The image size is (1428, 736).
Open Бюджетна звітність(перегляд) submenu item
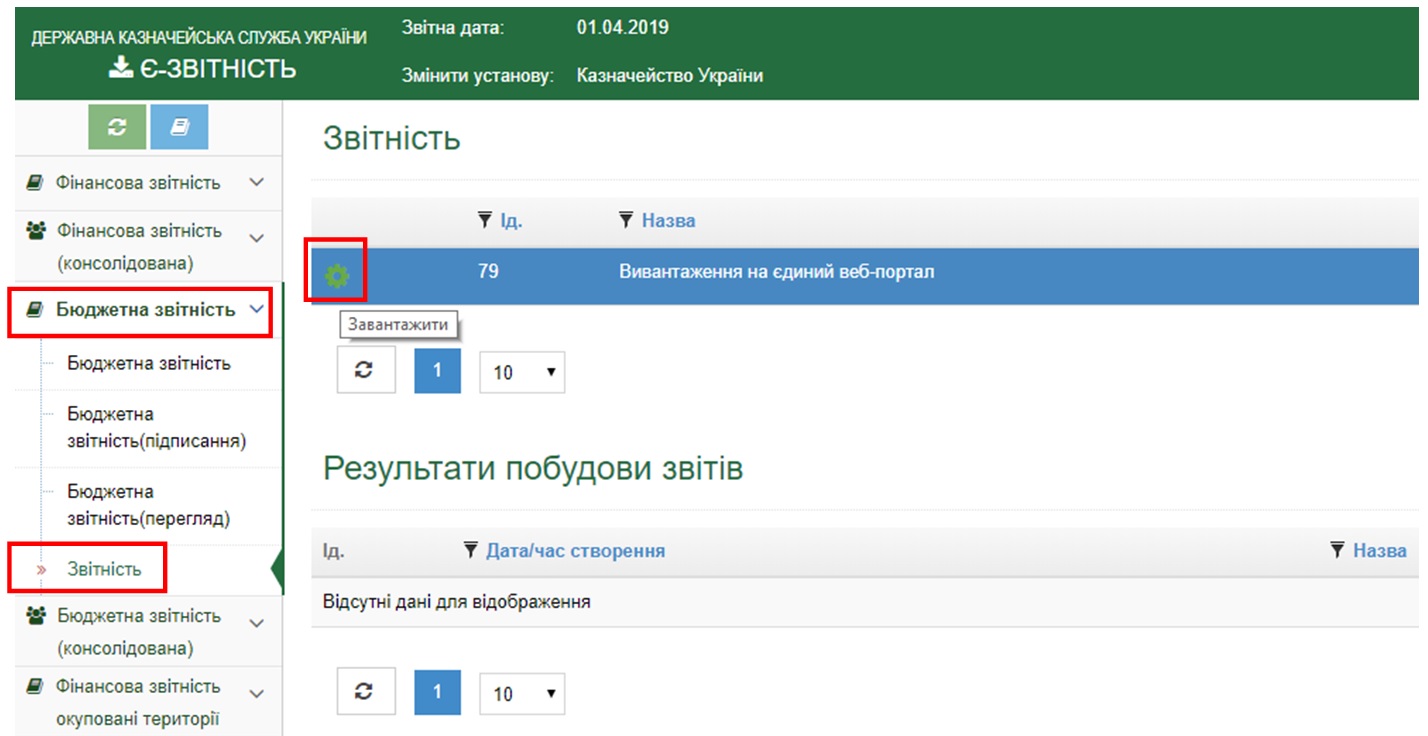coord(148,505)
